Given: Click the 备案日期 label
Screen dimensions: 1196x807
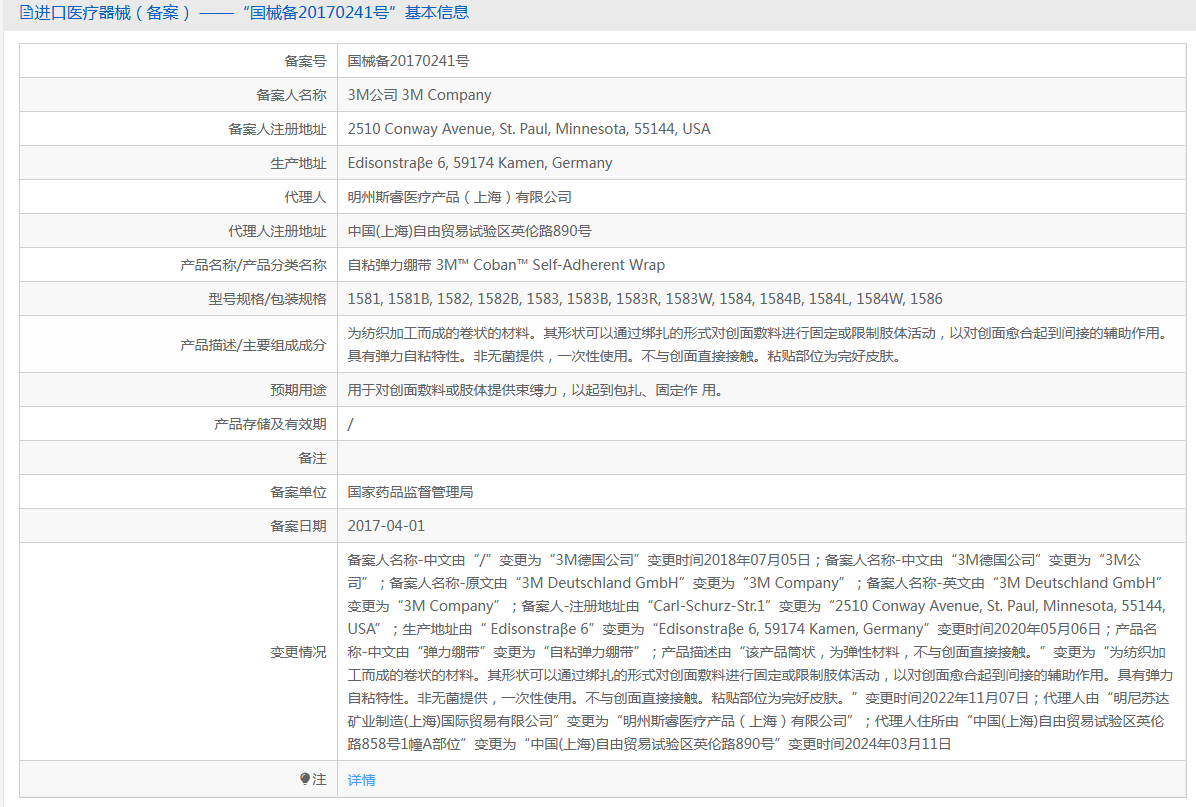Looking at the screenshot, I should coord(298,526).
